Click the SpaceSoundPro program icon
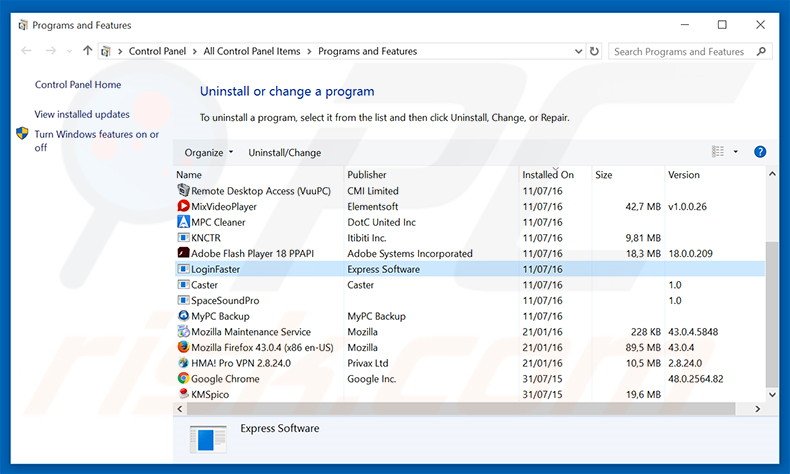The height and width of the screenshot is (474, 790). pos(183,300)
